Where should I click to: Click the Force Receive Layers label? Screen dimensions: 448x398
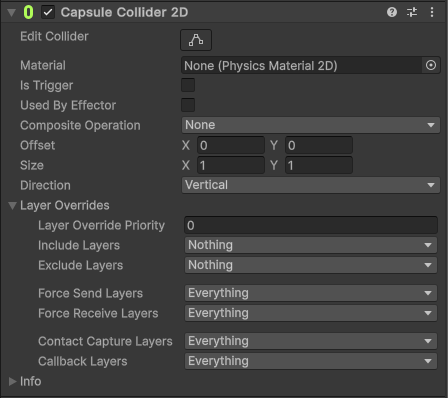[98, 314]
